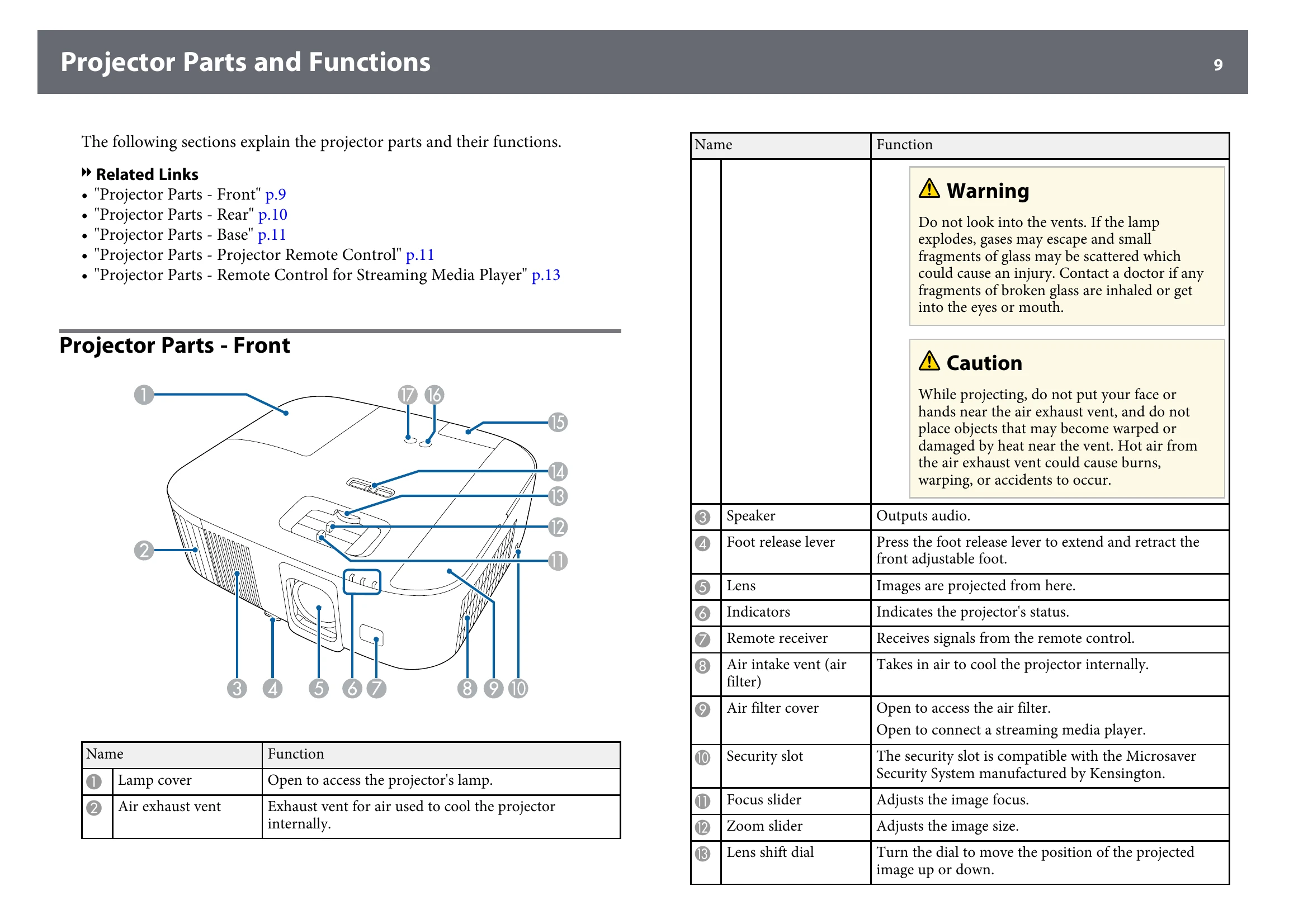
Task: Click callout number 12 beside the diagram
Action: click(558, 527)
